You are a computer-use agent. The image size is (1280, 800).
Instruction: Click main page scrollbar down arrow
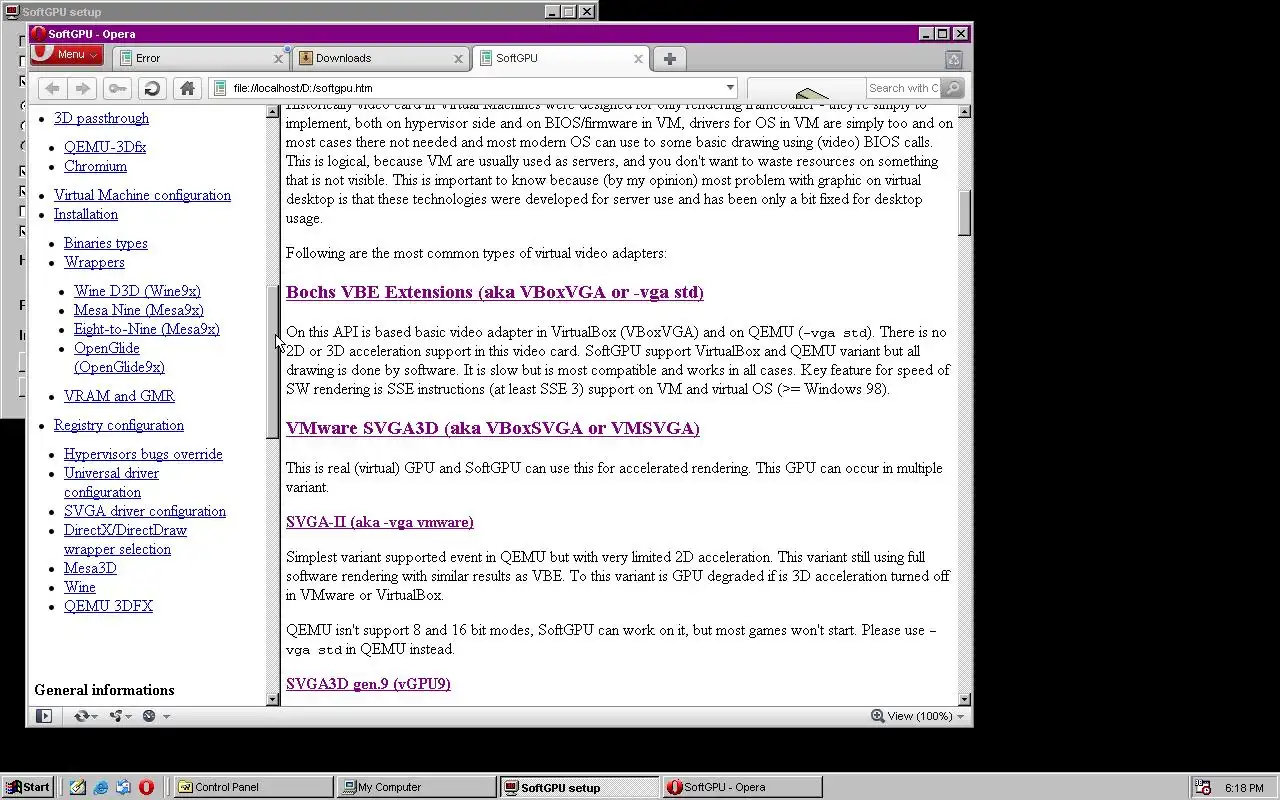point(965,700)
